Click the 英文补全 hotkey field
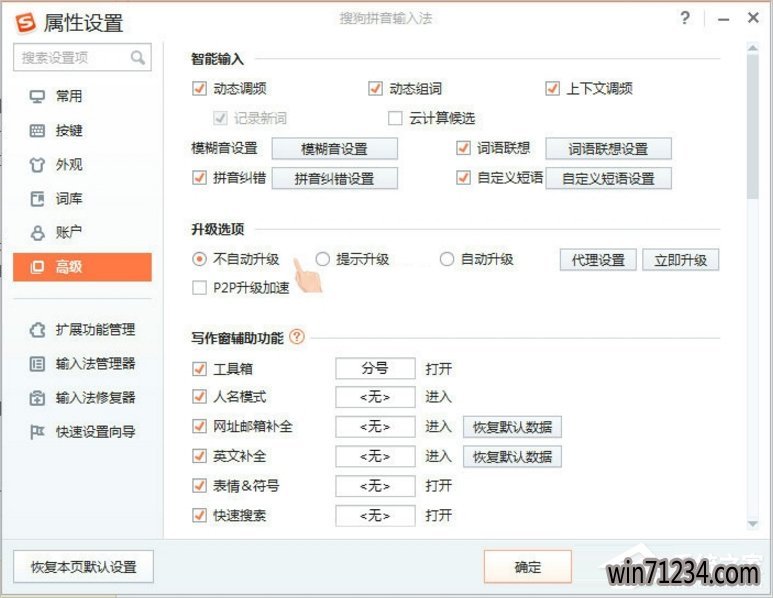 click(x=375, y=457)
